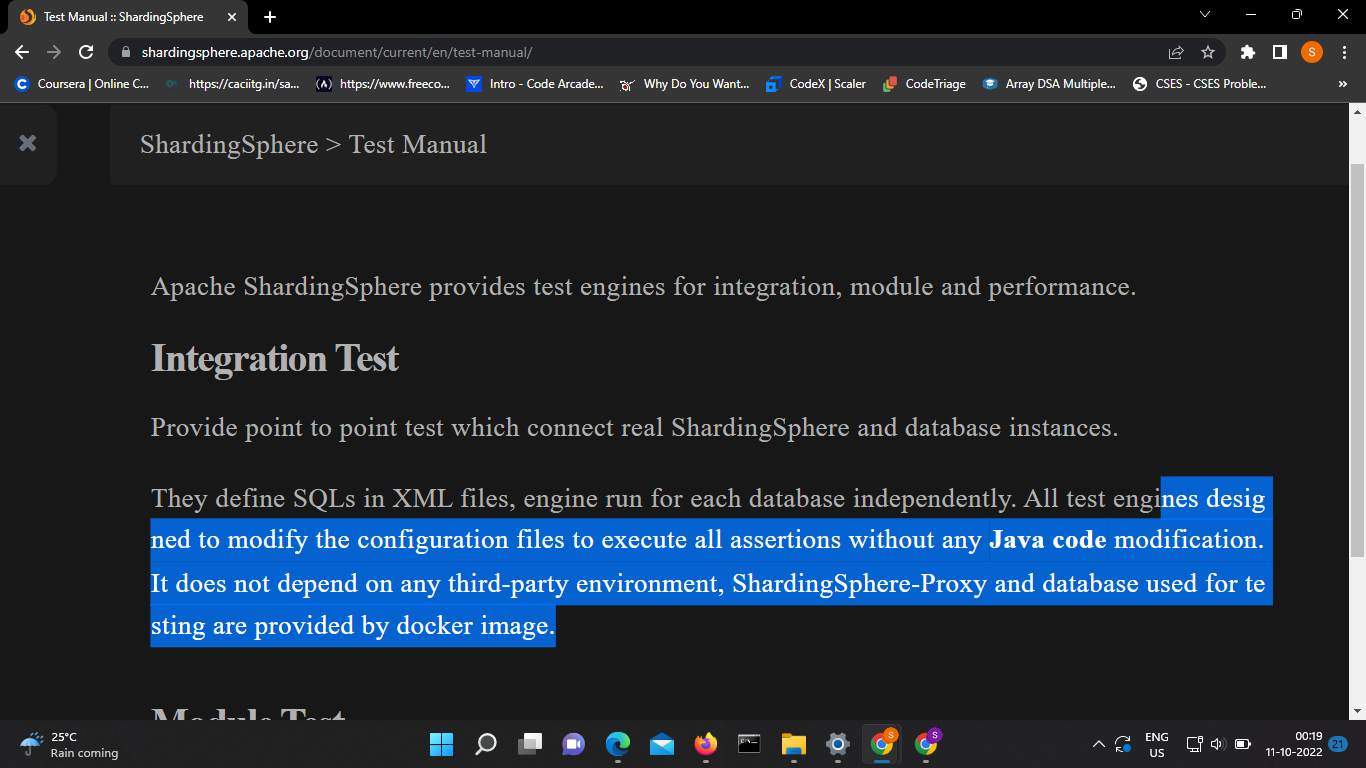Open the sync refresh tray icon
1366x768 pixels.
1123,744
